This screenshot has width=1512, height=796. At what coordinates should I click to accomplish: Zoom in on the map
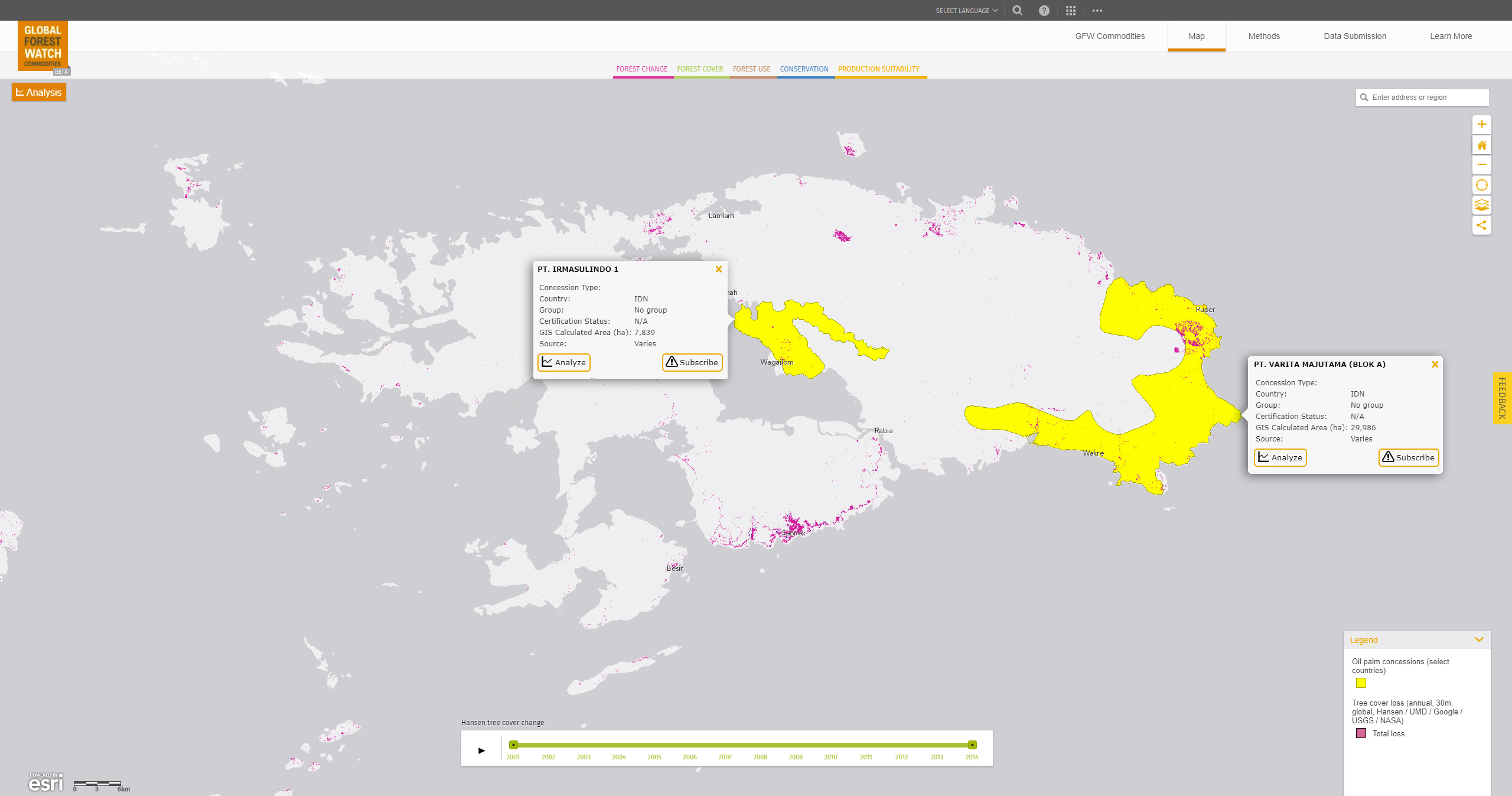coord(1481,125)
